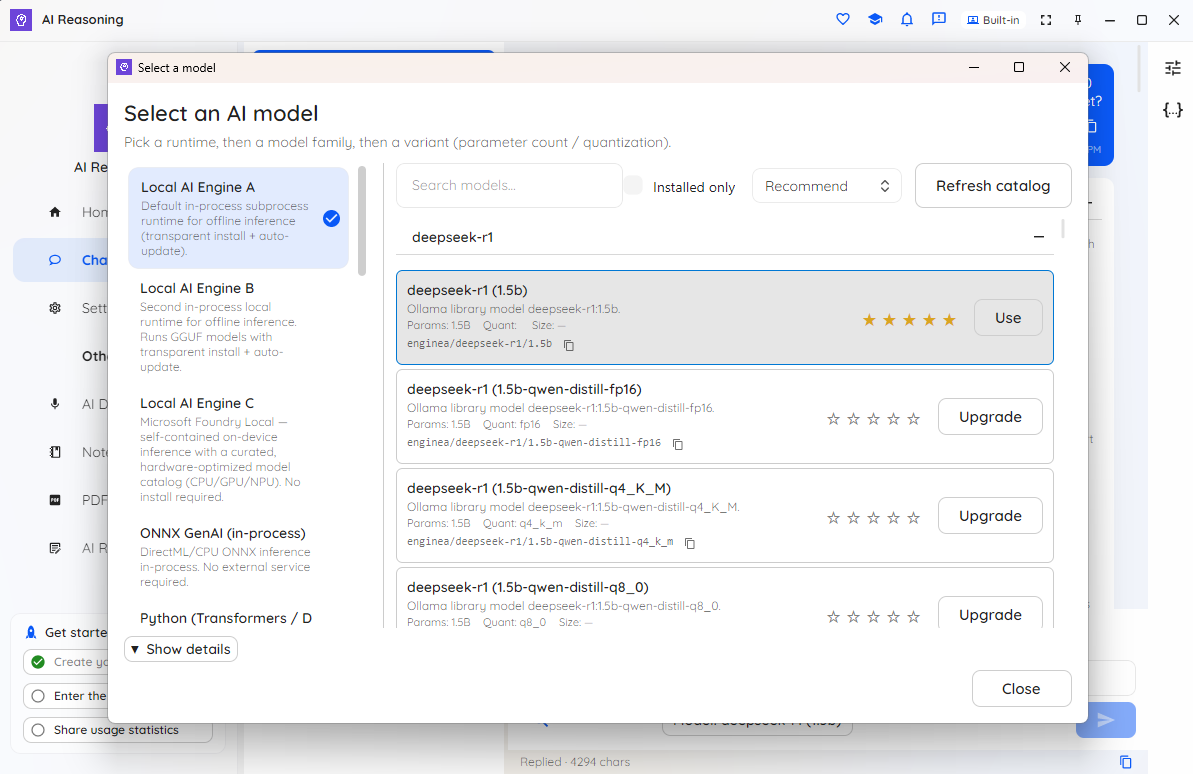The height and width of the screenshot is (774, 1193).
Task: Click the copy icon near Replied status
Action: point(1126,762)
